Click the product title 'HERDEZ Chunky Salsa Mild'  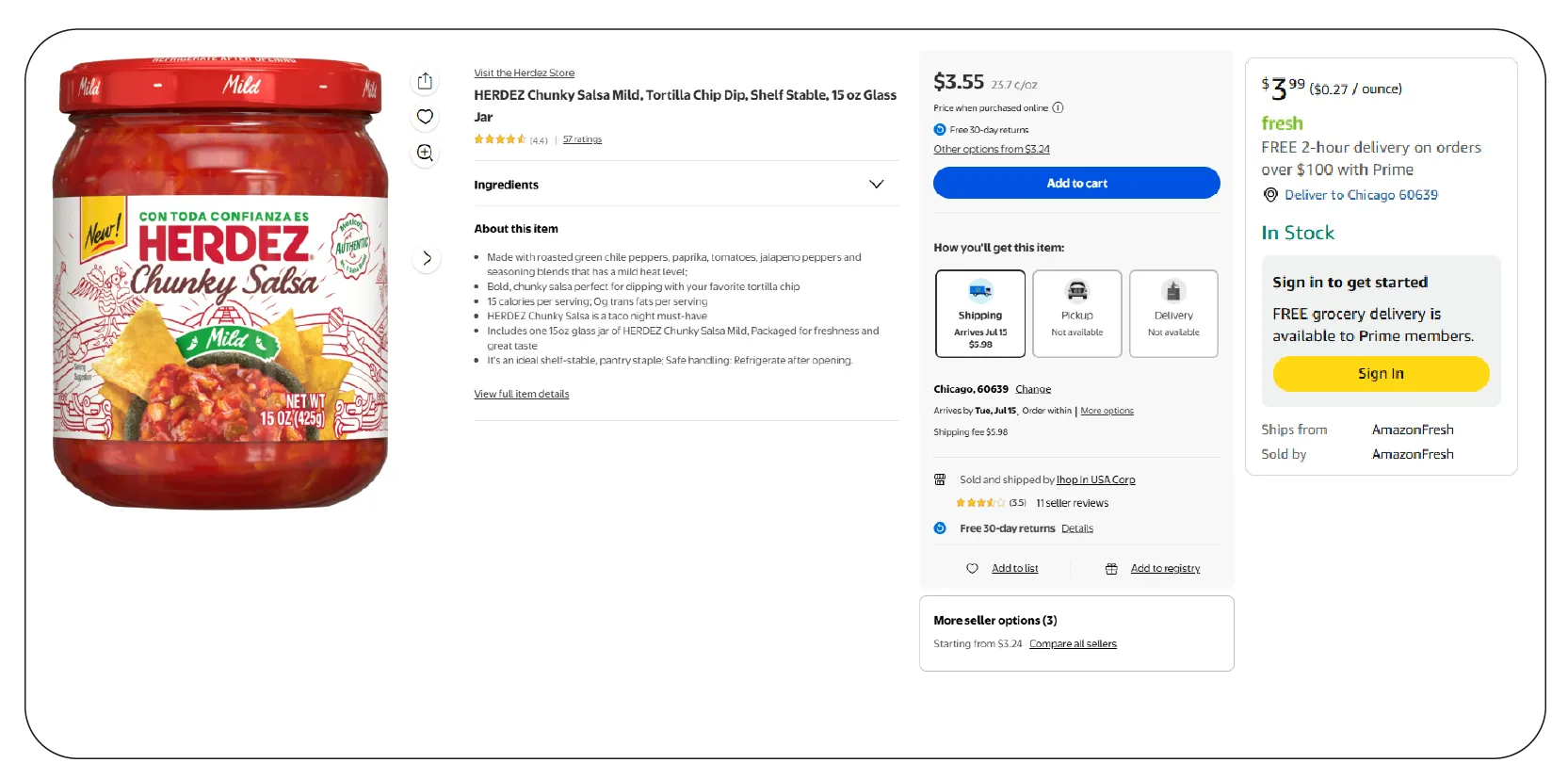685,105
